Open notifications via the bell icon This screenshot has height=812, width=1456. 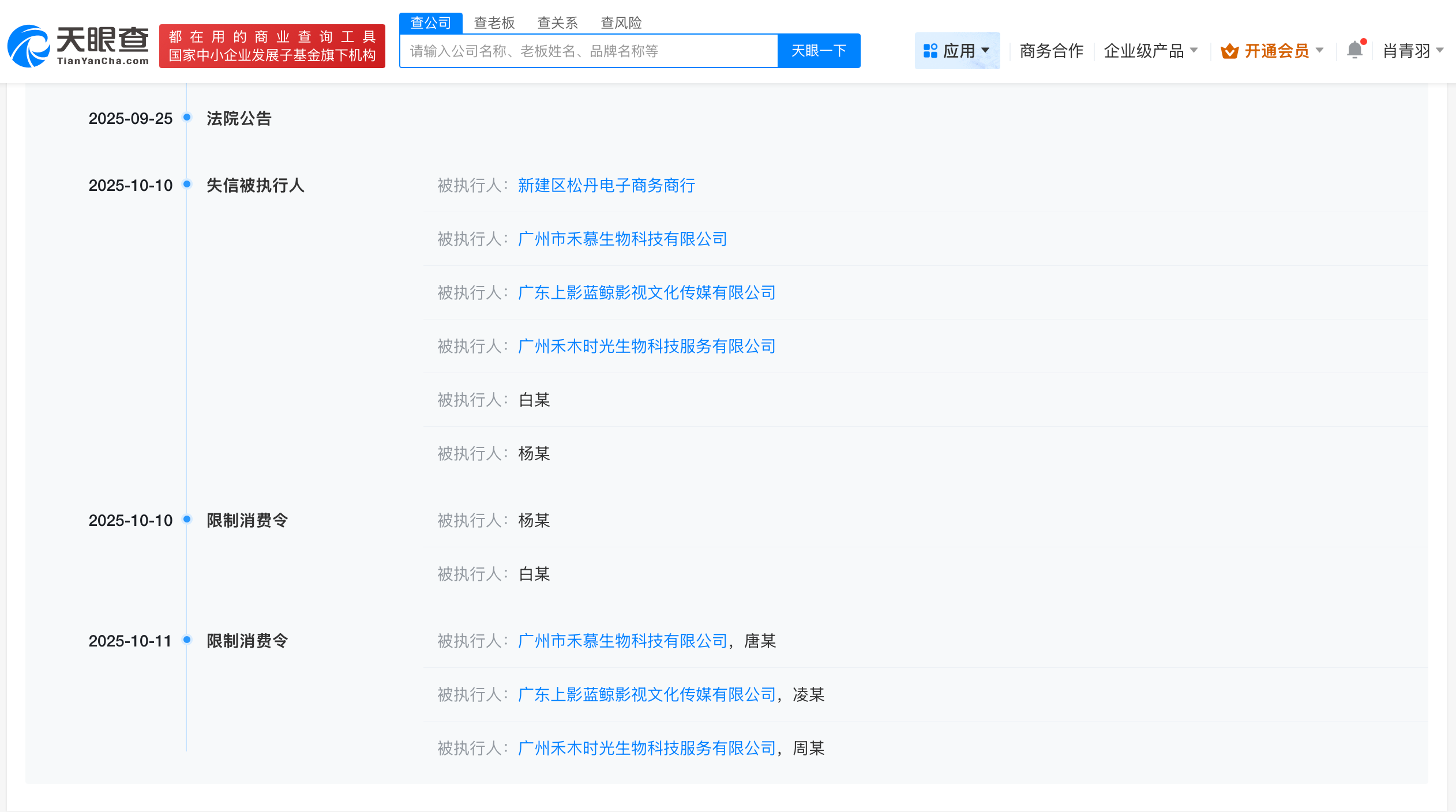1354,51
